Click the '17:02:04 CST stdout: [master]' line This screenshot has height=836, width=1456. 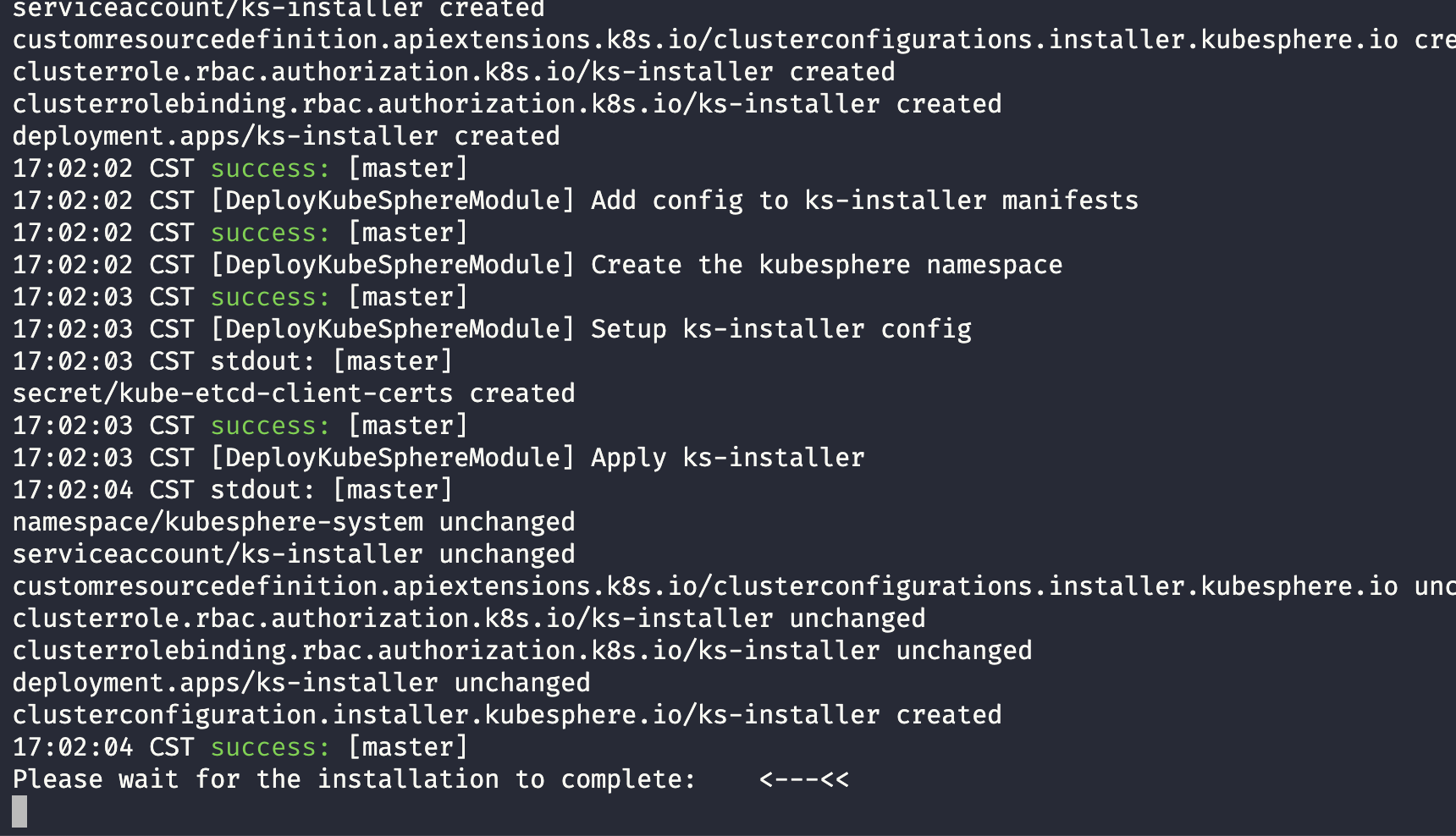[233, 490]
